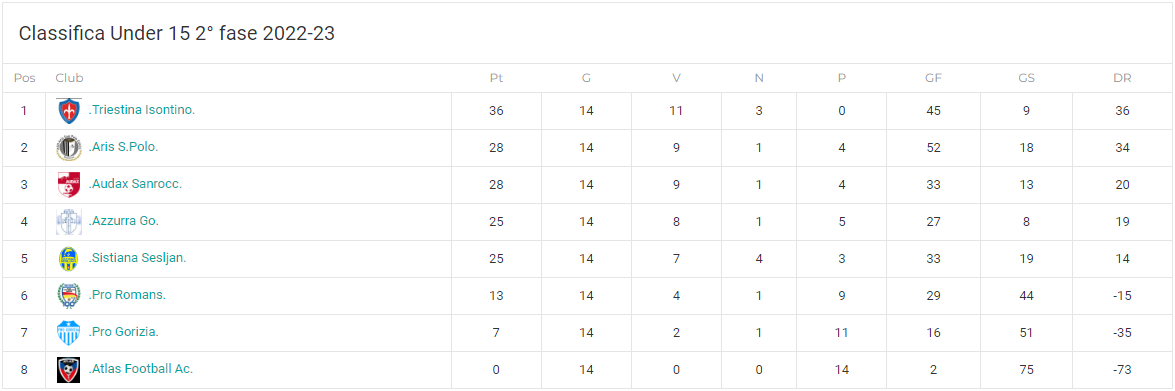
Task: Click the Pro Gorizia club crest
Action: click(68, 333)
